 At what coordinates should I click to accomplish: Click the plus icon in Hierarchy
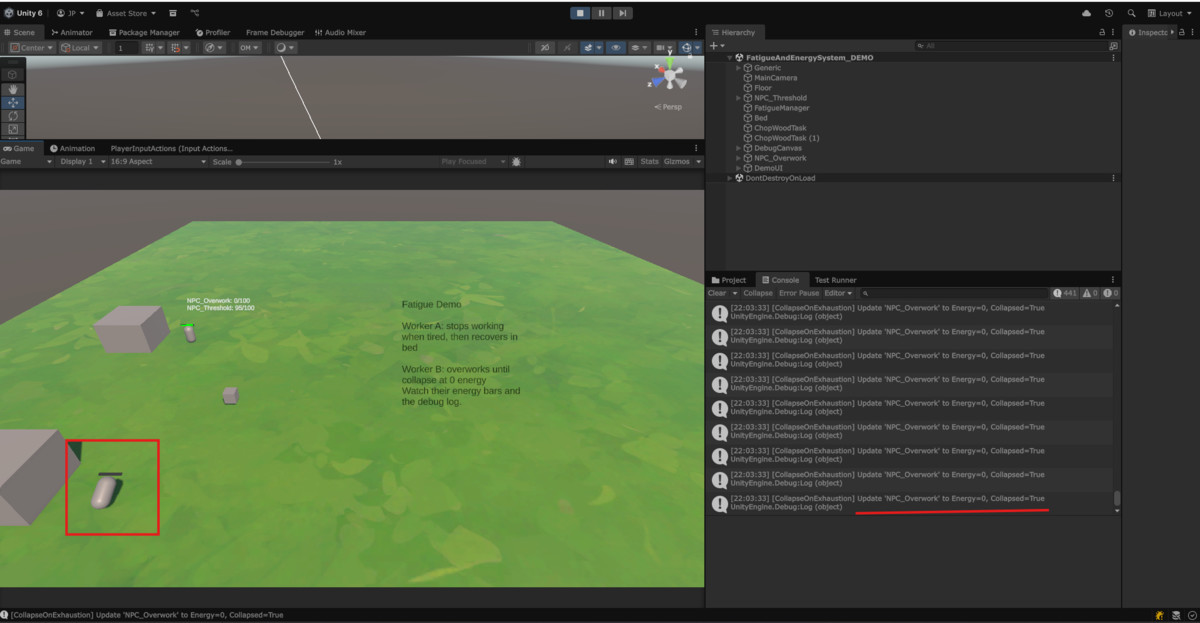click(x=714, y=46)
